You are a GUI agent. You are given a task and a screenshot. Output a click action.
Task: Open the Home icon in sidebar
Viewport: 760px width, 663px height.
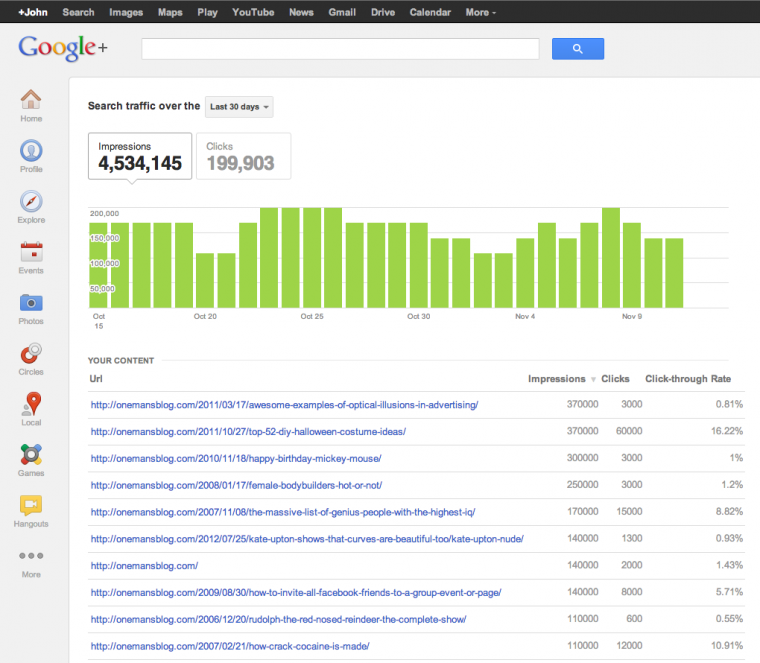pos(31,99)
